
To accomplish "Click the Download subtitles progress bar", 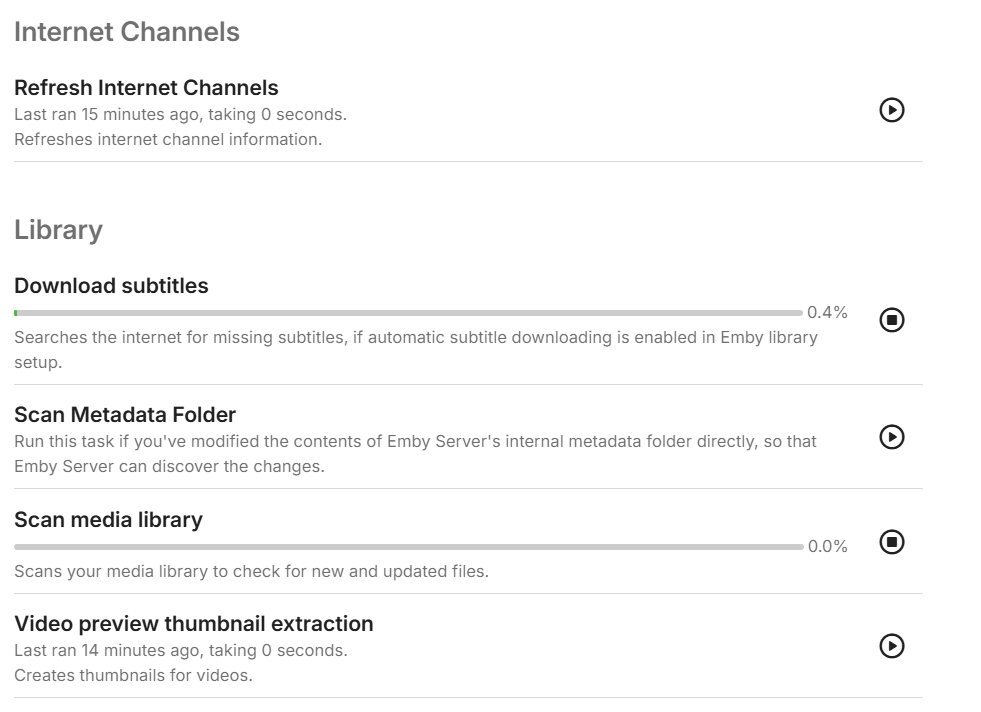I will [x=408, y=313].
